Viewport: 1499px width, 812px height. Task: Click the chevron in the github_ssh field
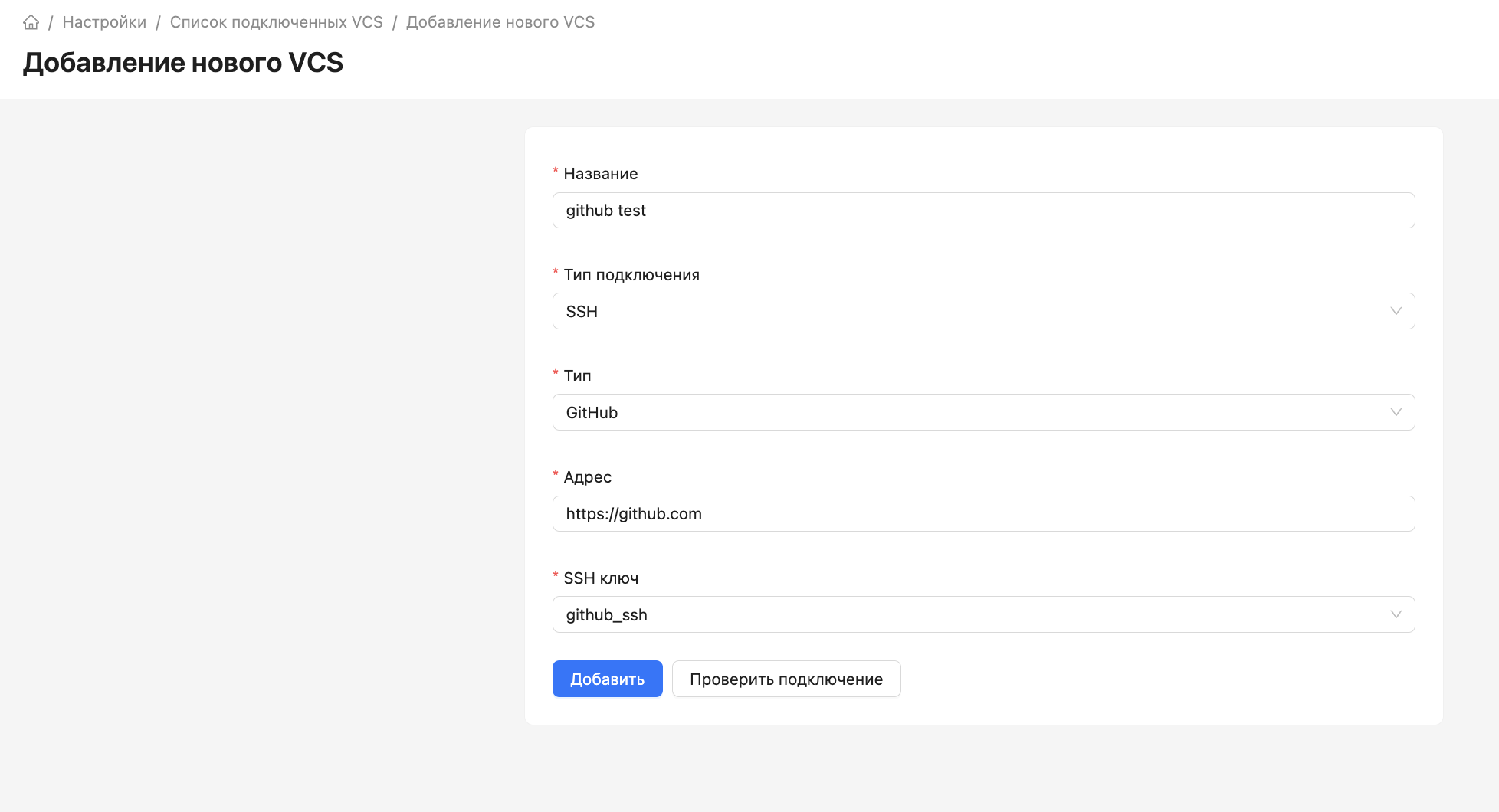(1396, 614)
